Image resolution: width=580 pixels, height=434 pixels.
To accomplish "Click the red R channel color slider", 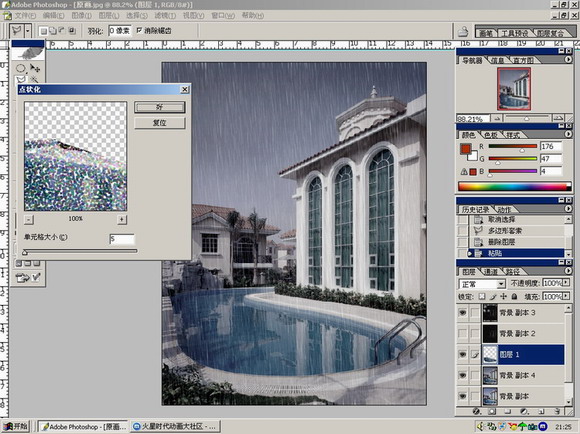I will 512,146.
